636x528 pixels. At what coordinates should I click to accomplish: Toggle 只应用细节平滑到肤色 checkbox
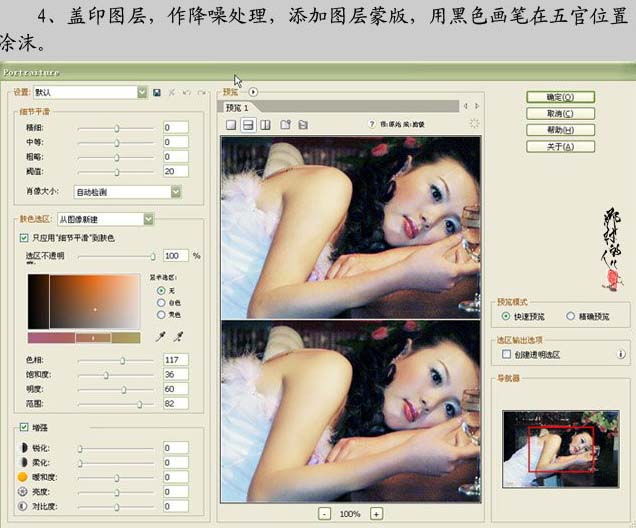click(x=24, y=238)
